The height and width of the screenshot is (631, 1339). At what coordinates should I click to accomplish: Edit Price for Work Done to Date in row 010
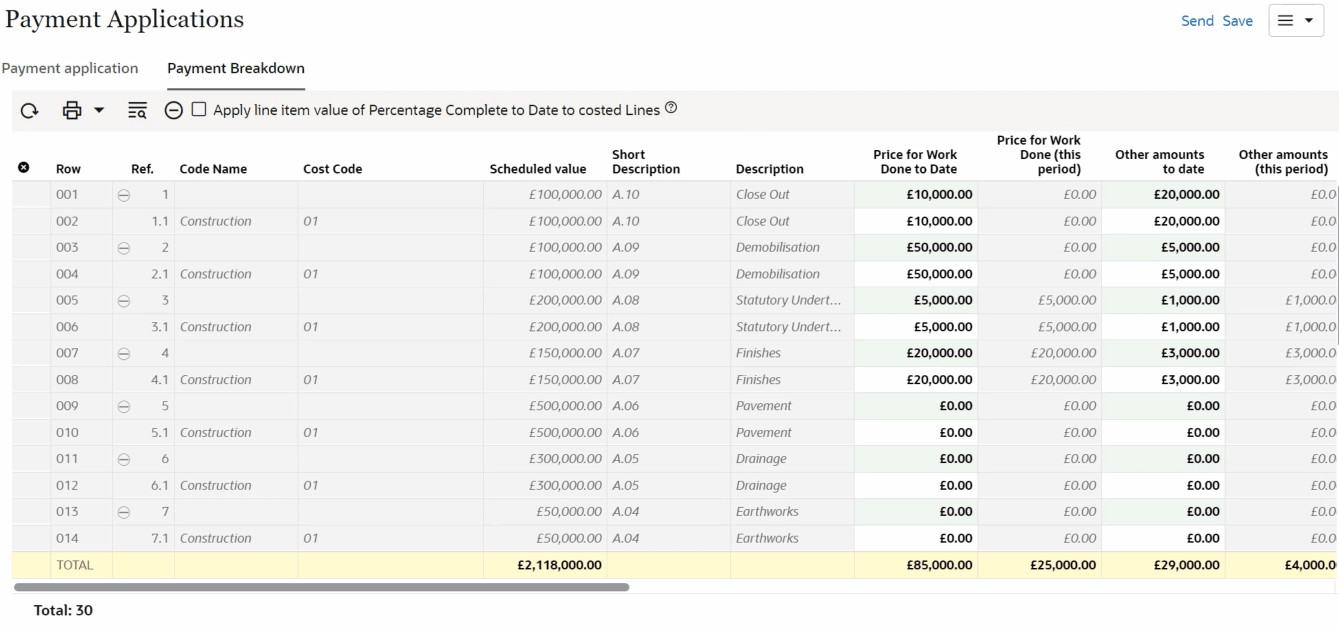[x=916, y=433]
